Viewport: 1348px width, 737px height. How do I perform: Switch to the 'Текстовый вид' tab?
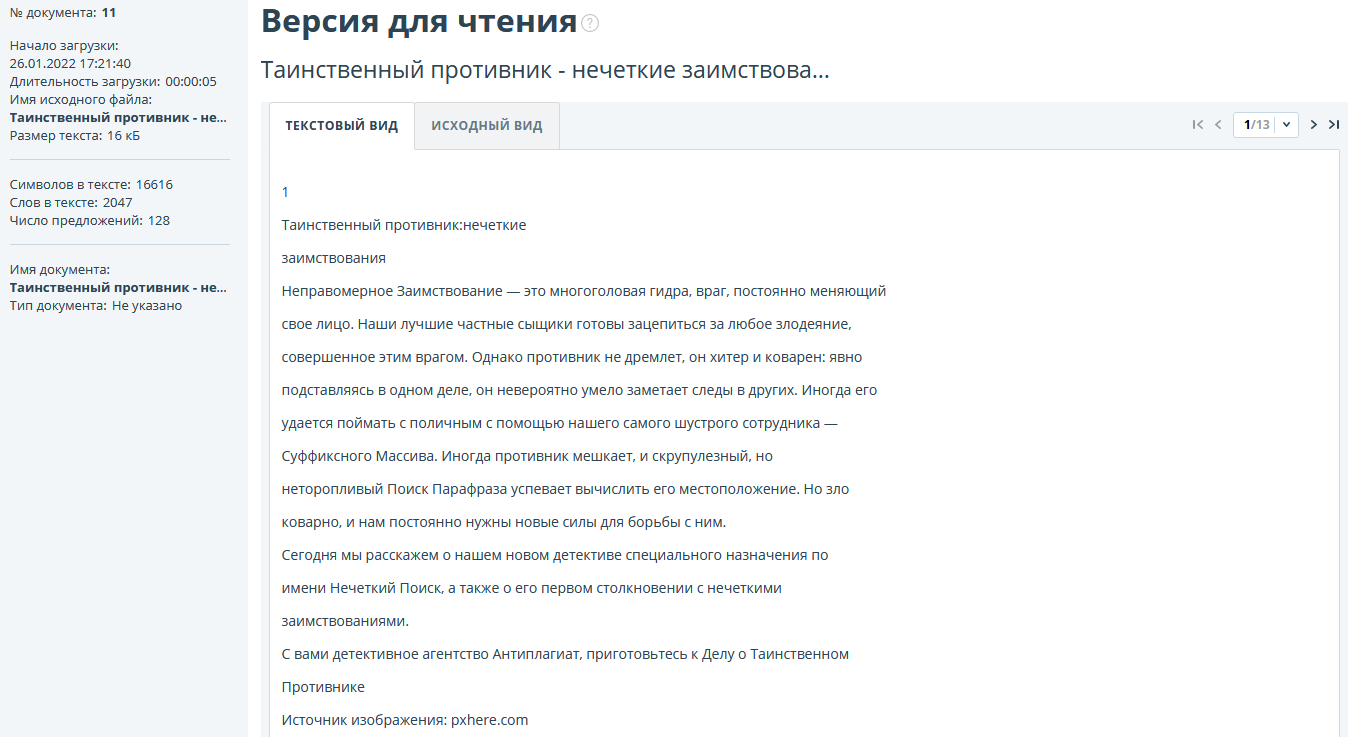pyautogui.click(x=341, y=126)
